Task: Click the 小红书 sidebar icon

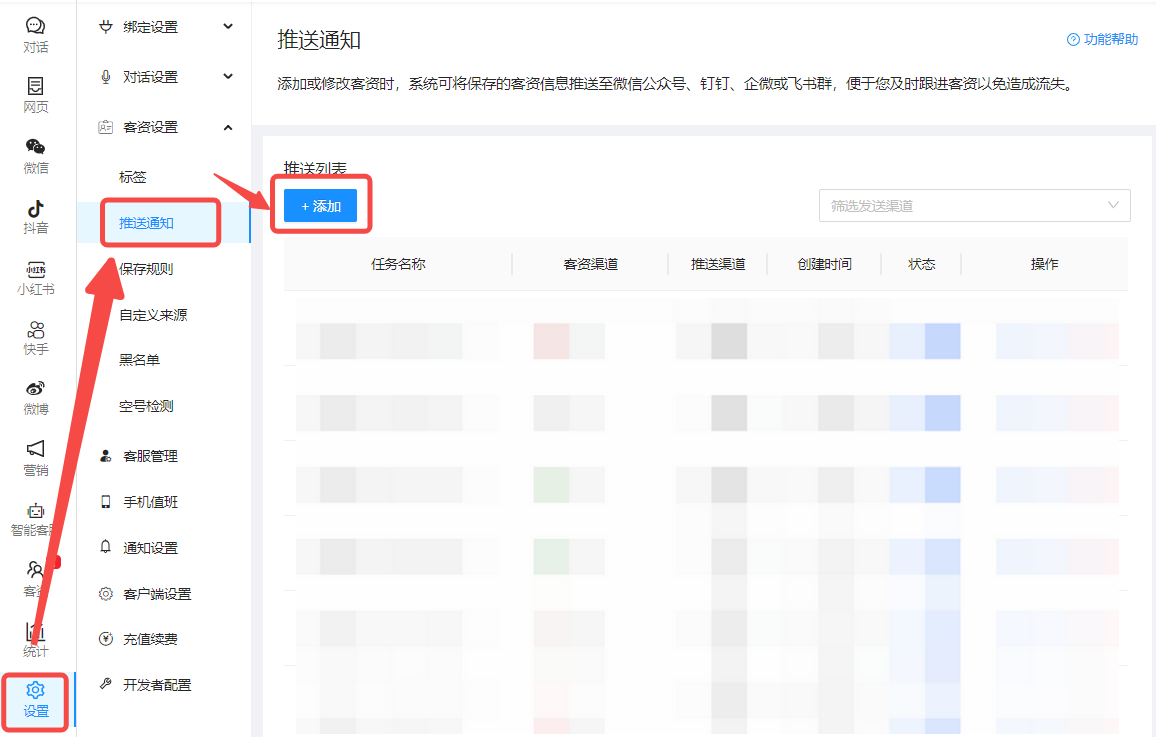Action: [35, 278]
